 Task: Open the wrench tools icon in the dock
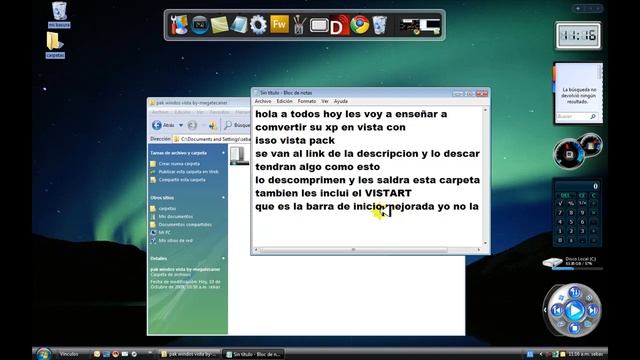179,25
